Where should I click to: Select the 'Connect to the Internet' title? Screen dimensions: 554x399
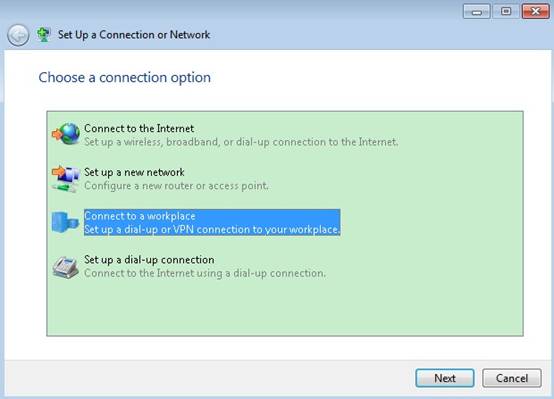[x=139, y=128]
